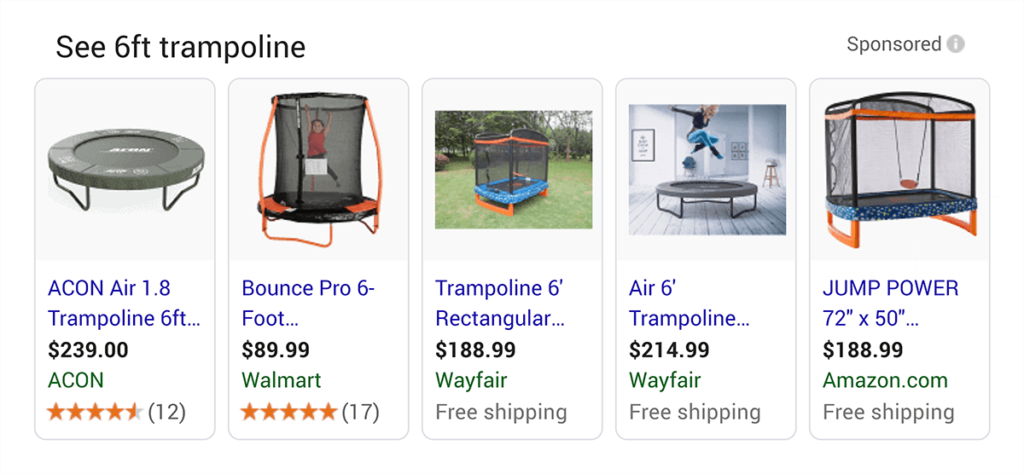1024x474 pixels.
Task: Click the Sponsored info icon
Action: (x=956, y=44)
